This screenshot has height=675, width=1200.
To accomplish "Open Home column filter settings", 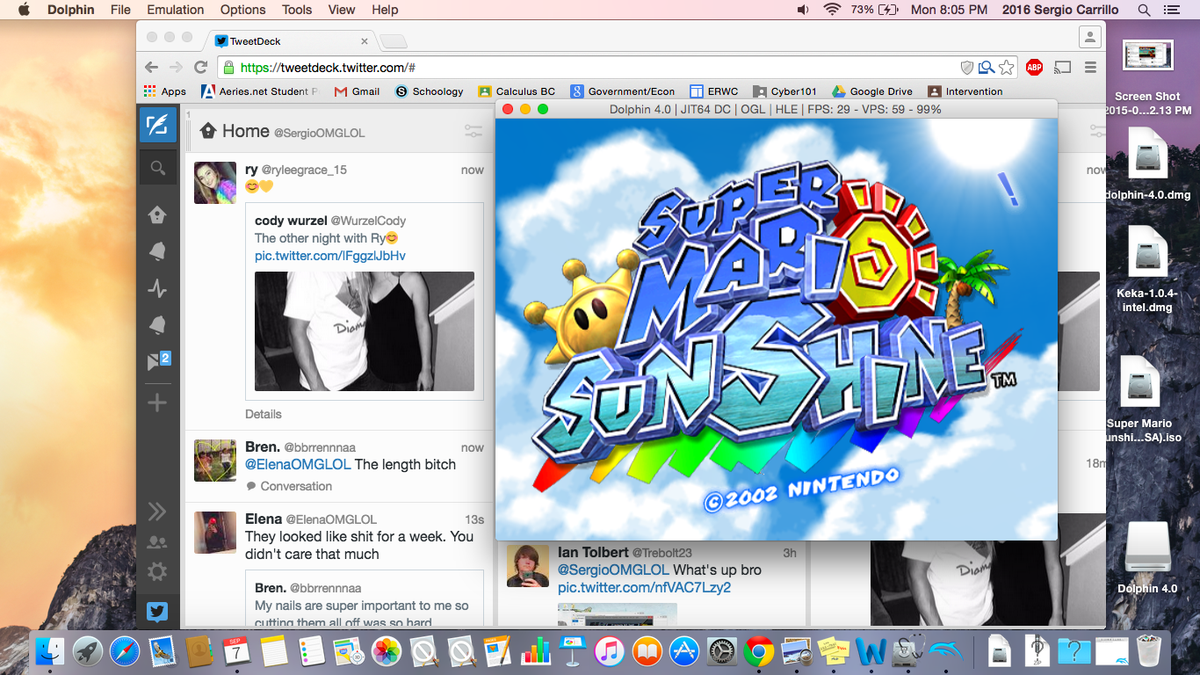I will pos(474,131).
